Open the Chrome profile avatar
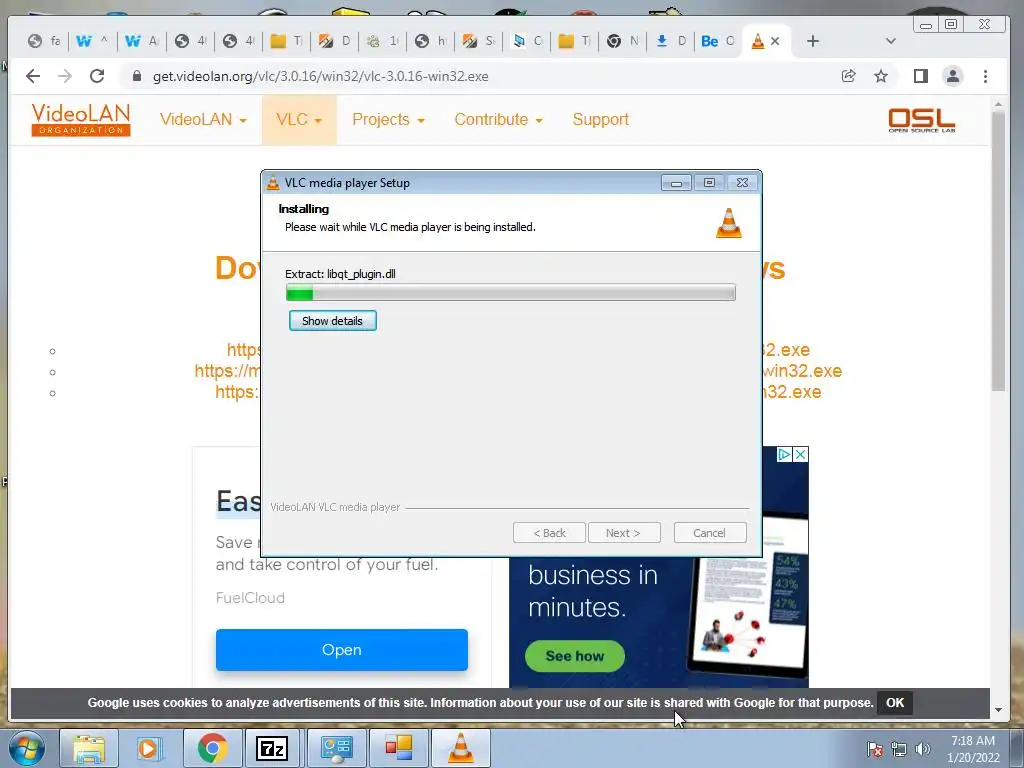1024x768 pixels. pos(953,76)
